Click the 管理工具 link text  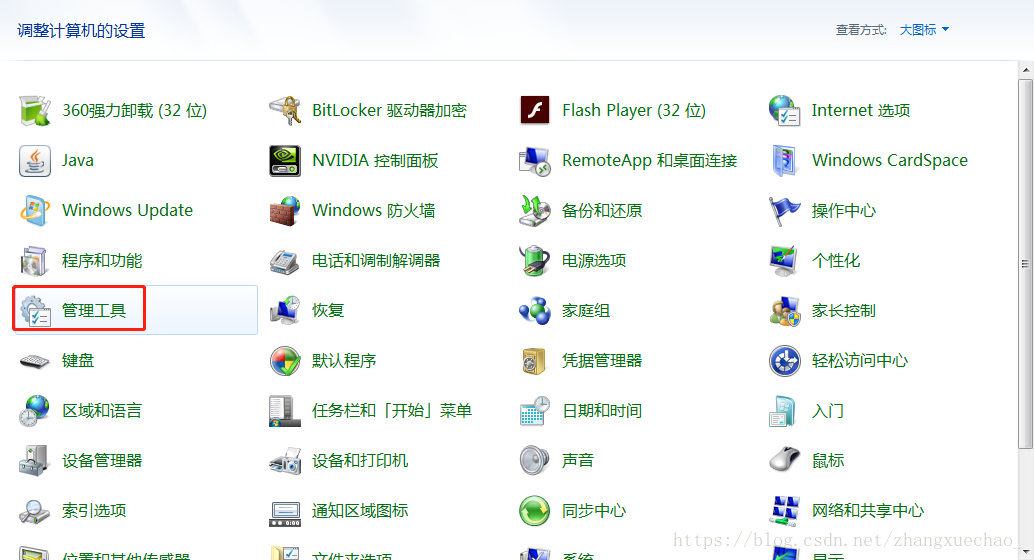[94, 311]
